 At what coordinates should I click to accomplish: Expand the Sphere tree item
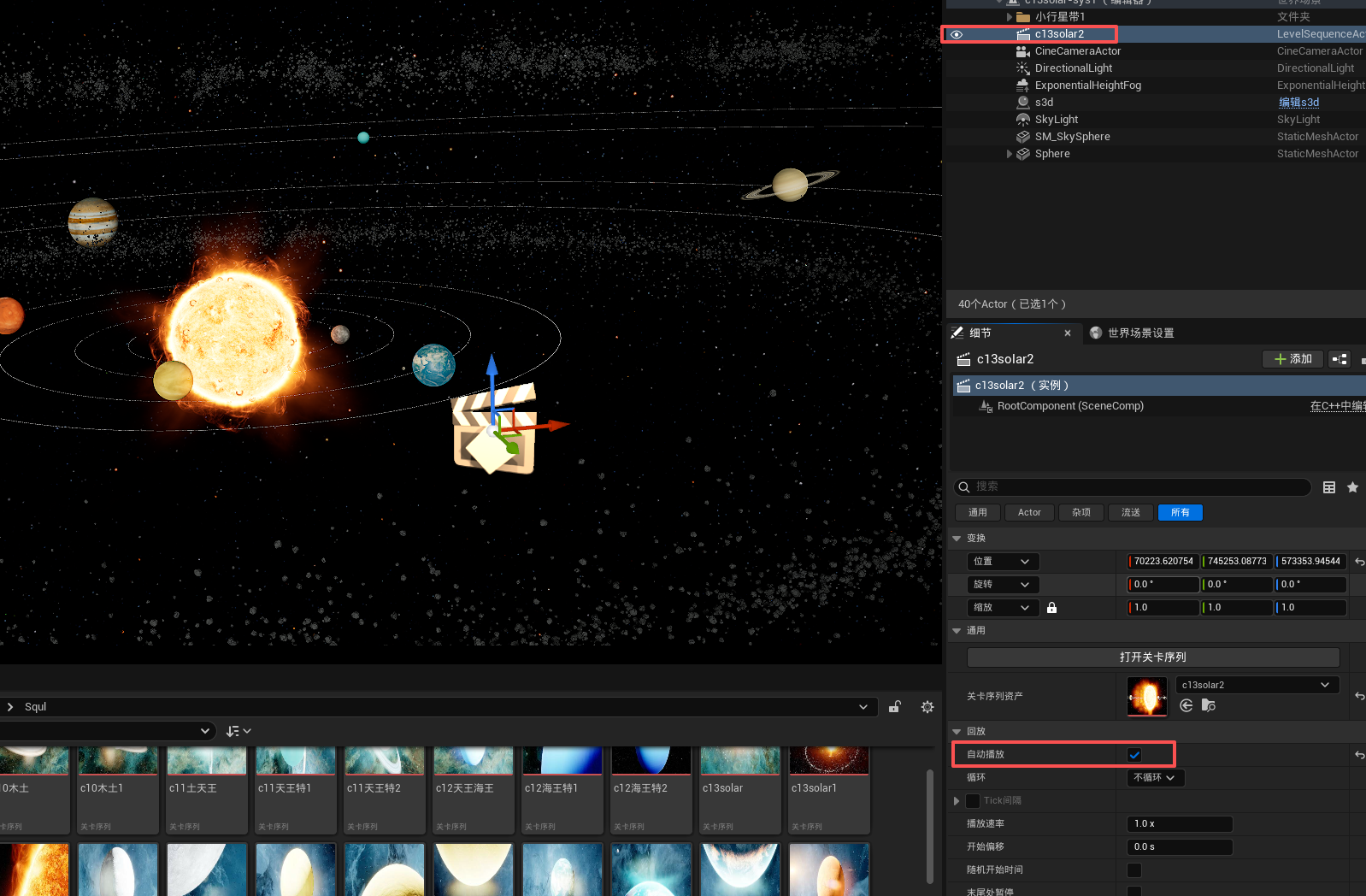(1010, 154)
